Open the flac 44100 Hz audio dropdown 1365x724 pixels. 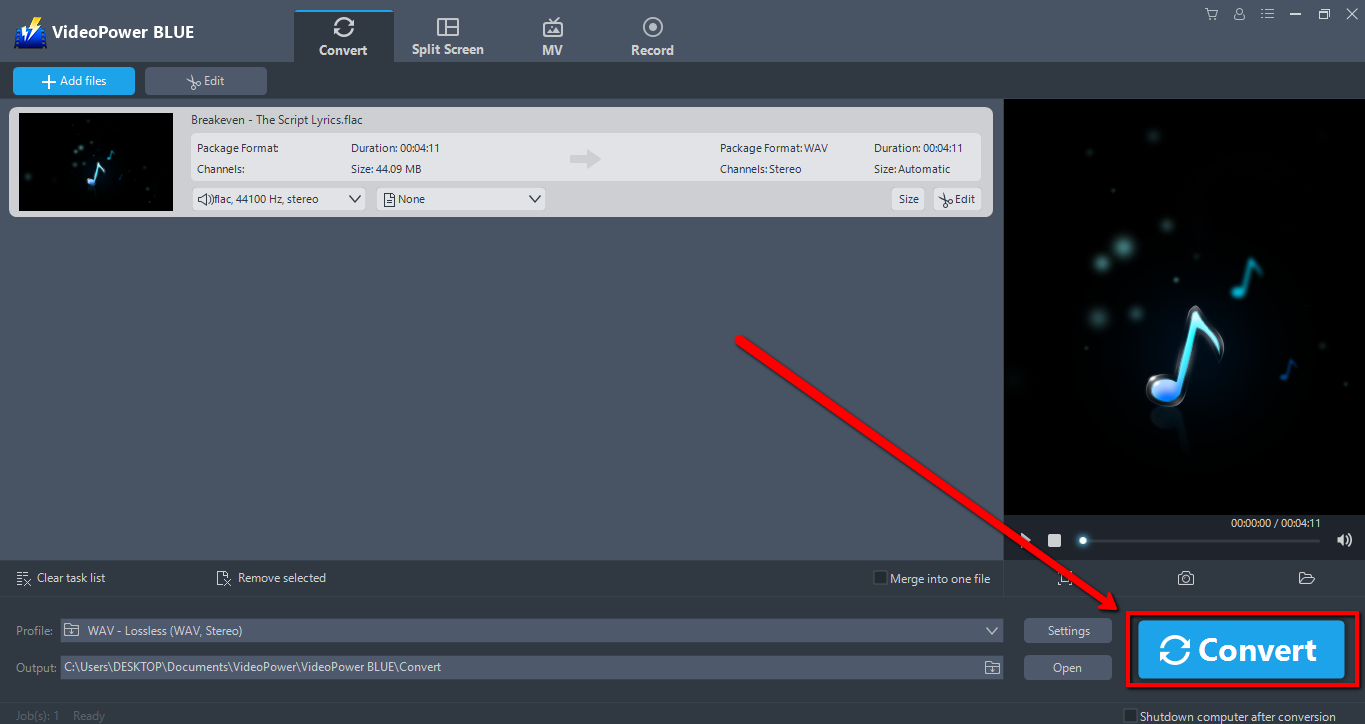click(x=278, y=198)
